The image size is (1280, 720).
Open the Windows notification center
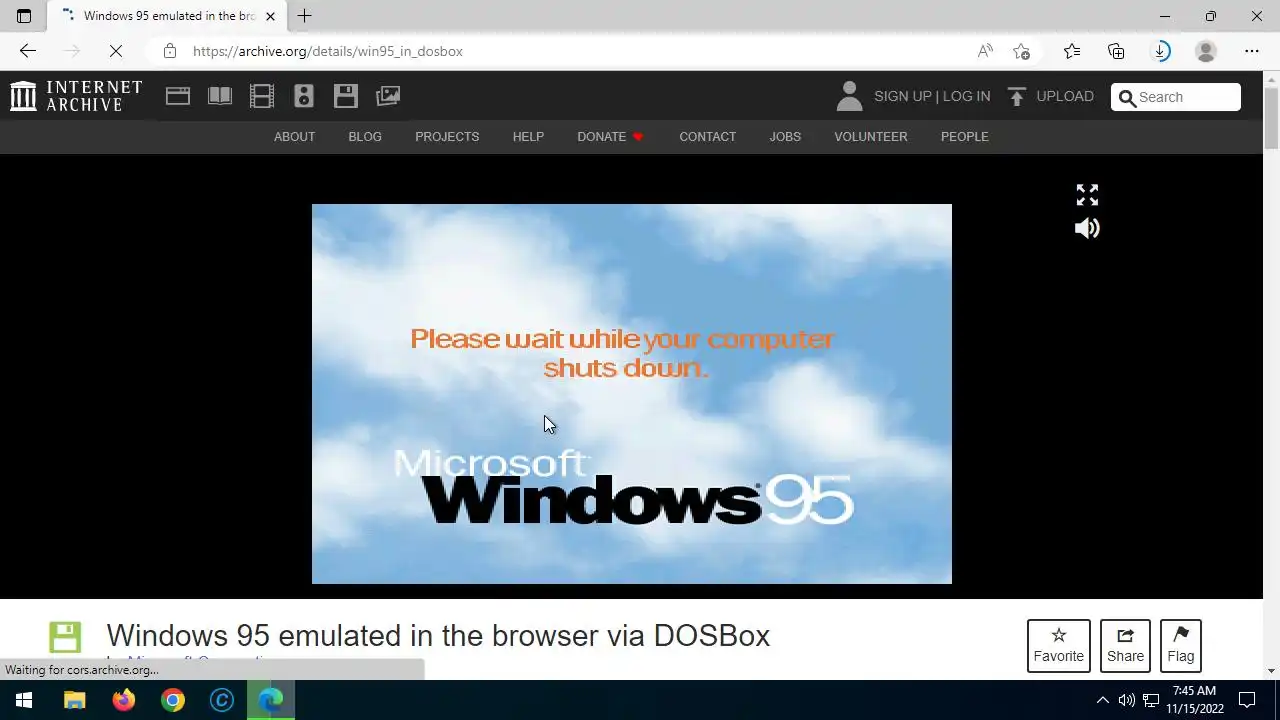pyautogui.click(x=1248, y=700)
